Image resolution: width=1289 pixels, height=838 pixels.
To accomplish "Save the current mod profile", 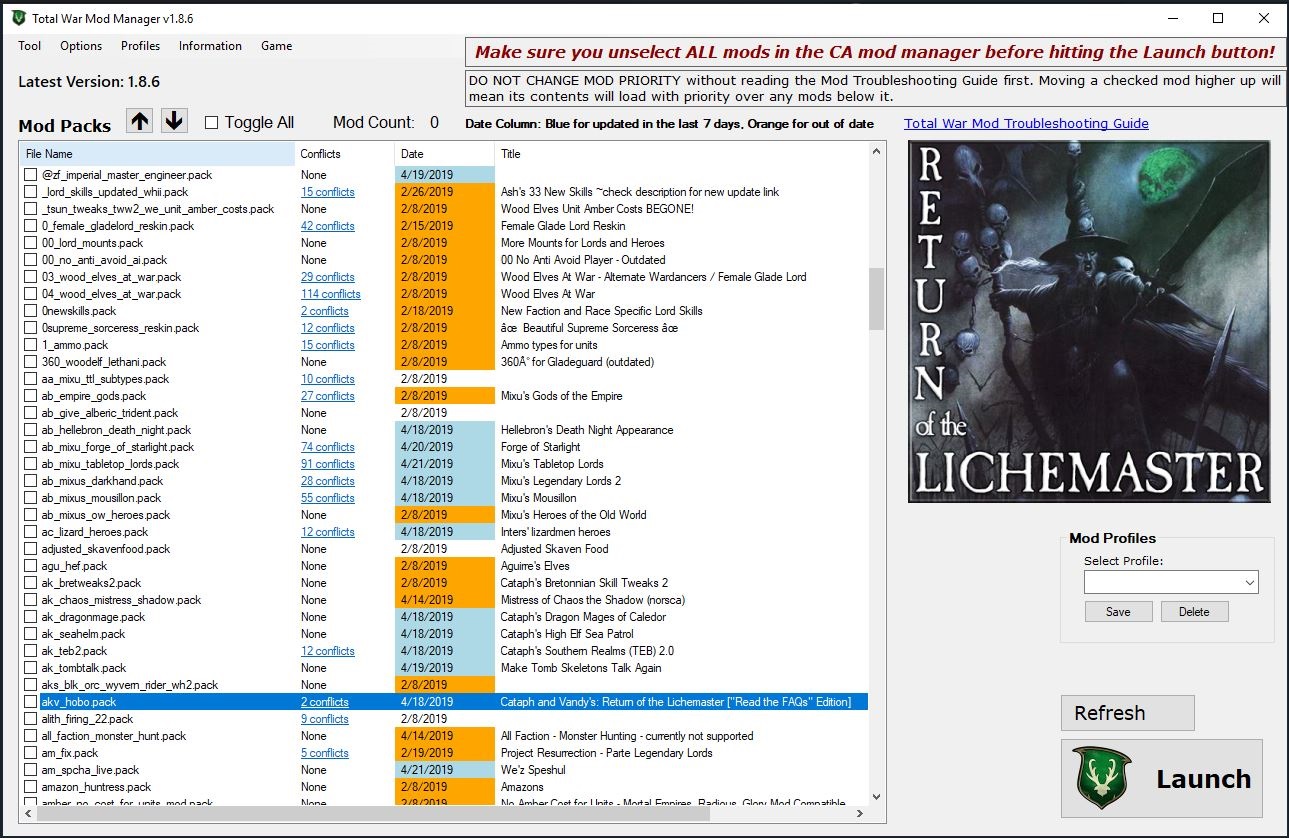I will (x=1118, y=612).
